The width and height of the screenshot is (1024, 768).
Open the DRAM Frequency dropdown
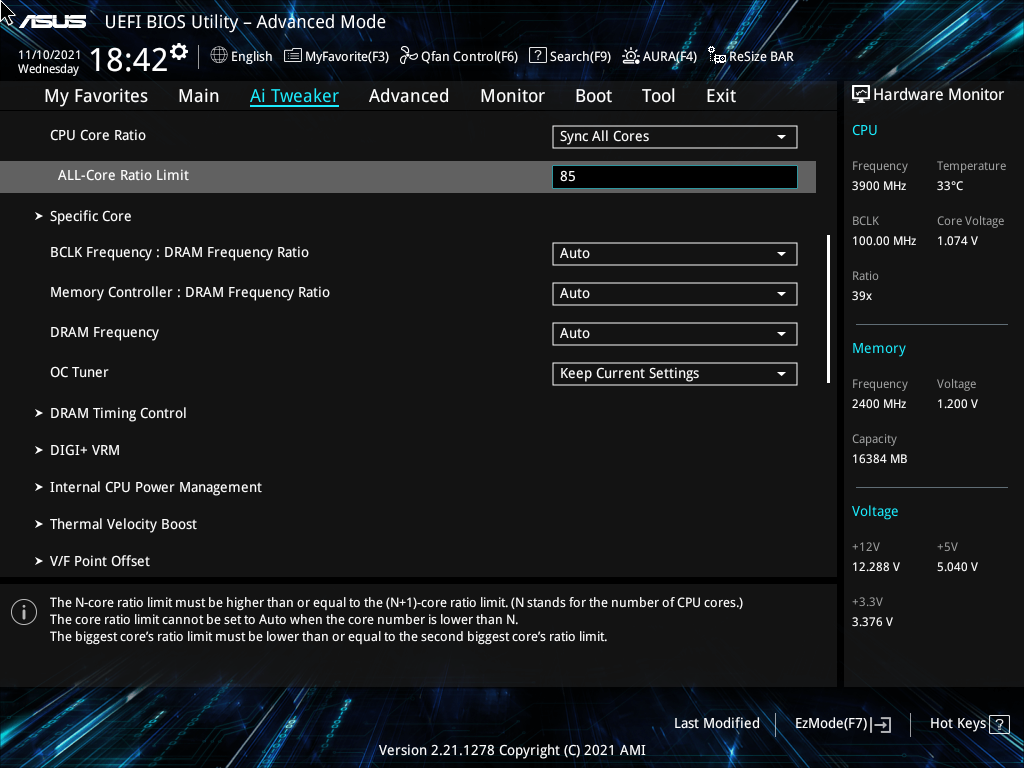point(675,333)
